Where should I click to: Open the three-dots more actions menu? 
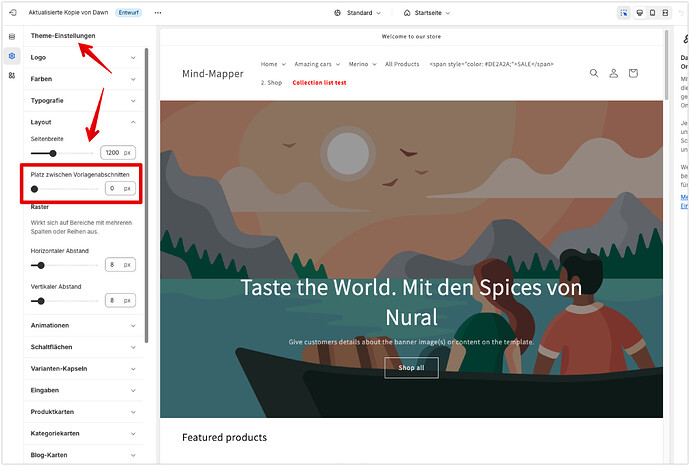[158, 13]
